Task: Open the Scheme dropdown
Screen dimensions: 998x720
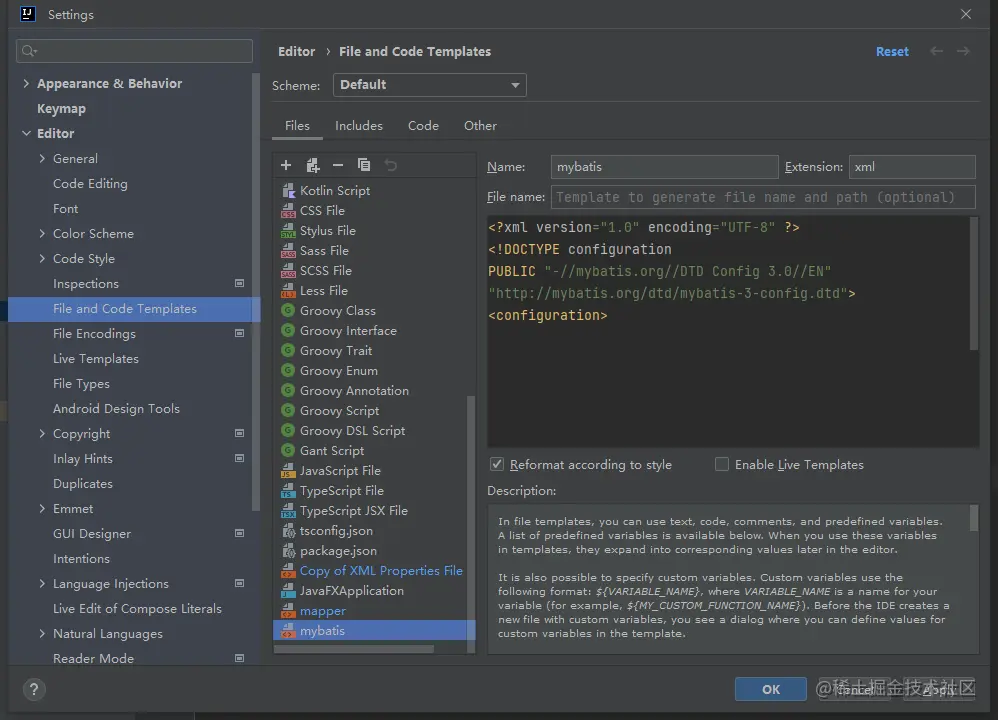Action: [430, 85]
